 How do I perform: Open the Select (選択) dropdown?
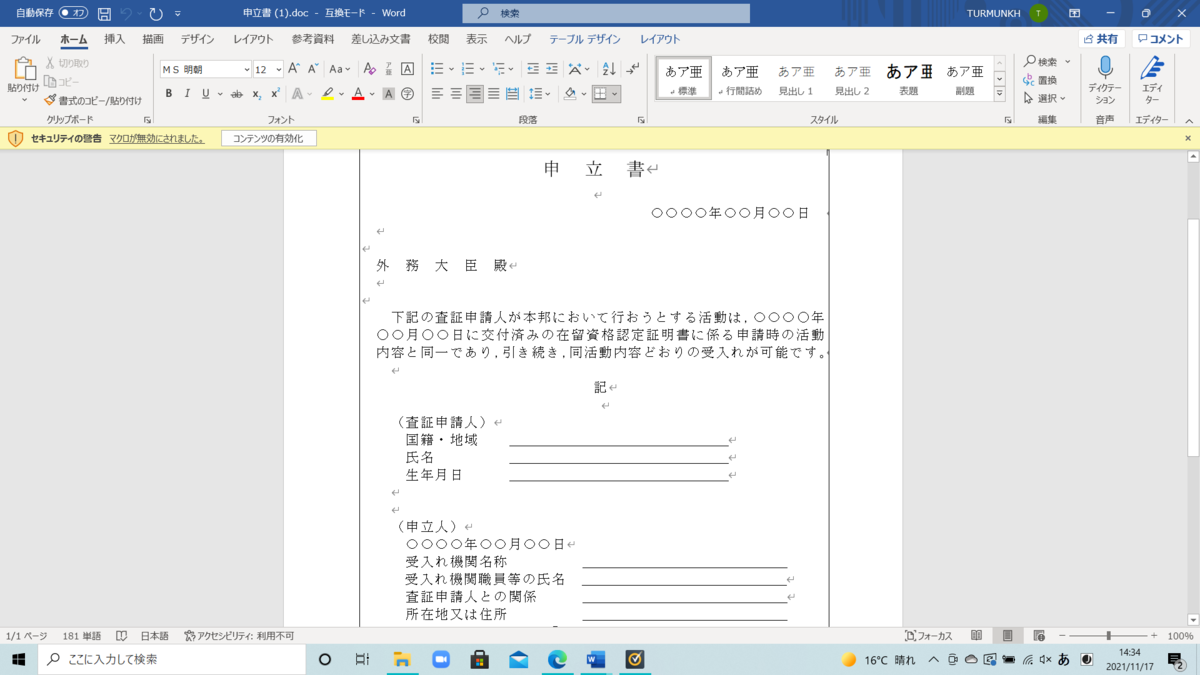click(x=1044, y=98)
